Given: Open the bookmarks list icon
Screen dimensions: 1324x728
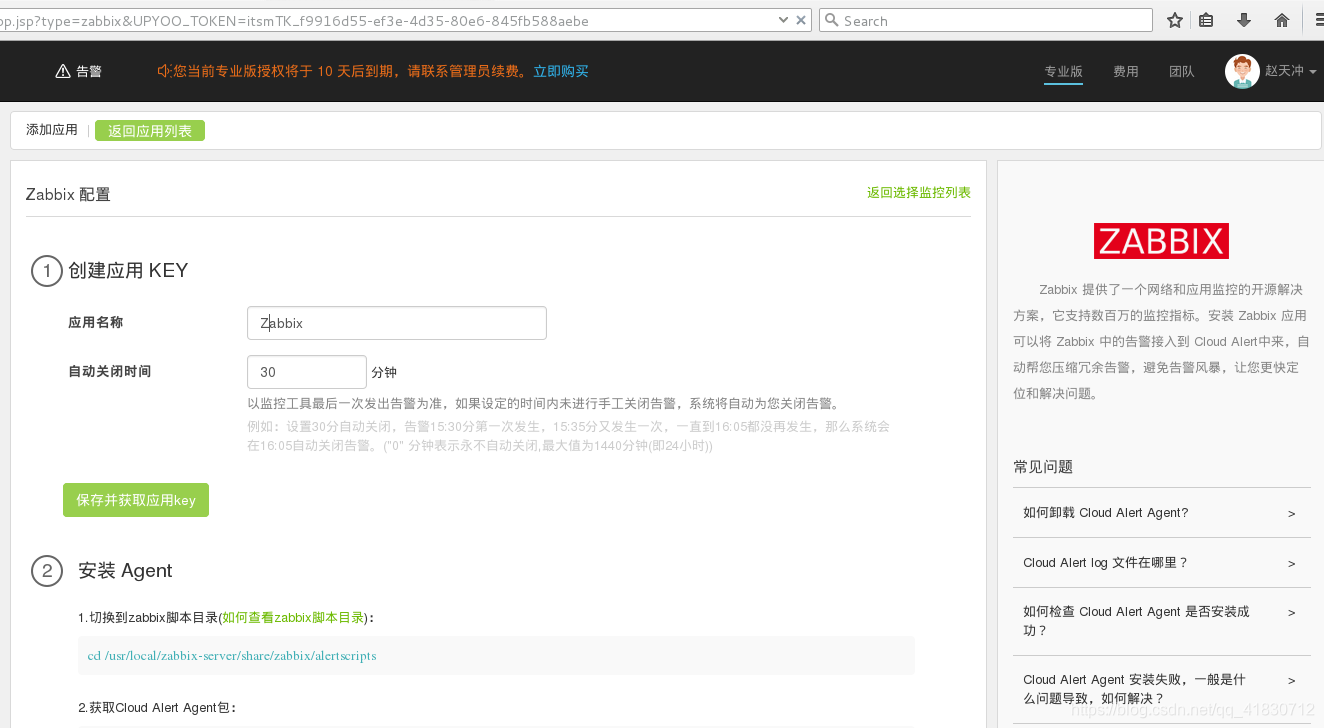Looking at the screenshot, I should pos(1206,20).
